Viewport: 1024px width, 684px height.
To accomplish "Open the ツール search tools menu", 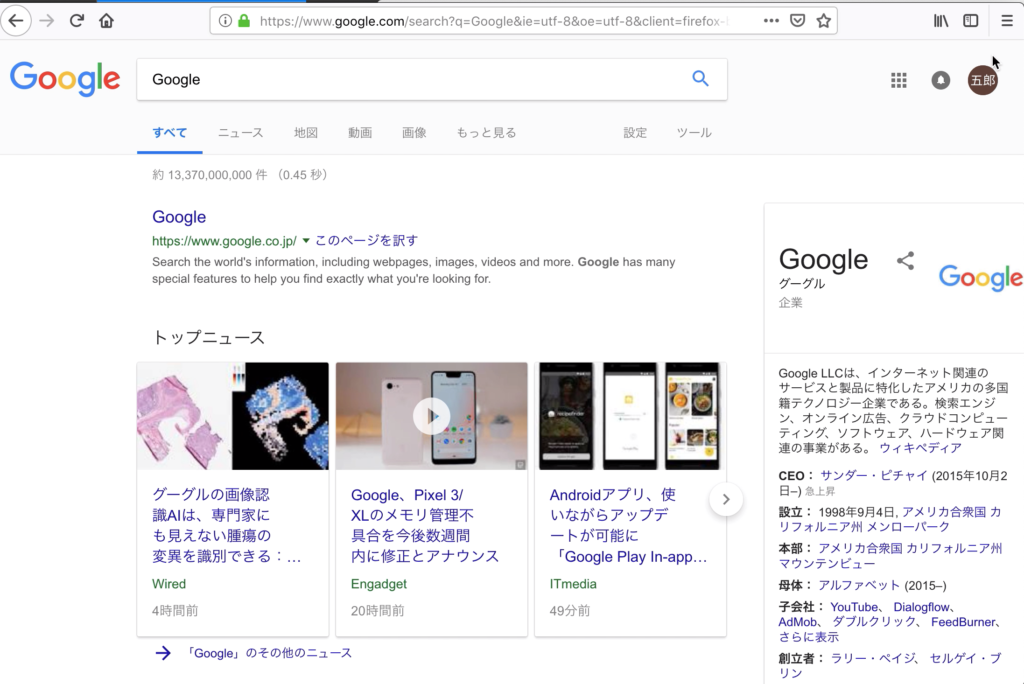I will [693, 132].
